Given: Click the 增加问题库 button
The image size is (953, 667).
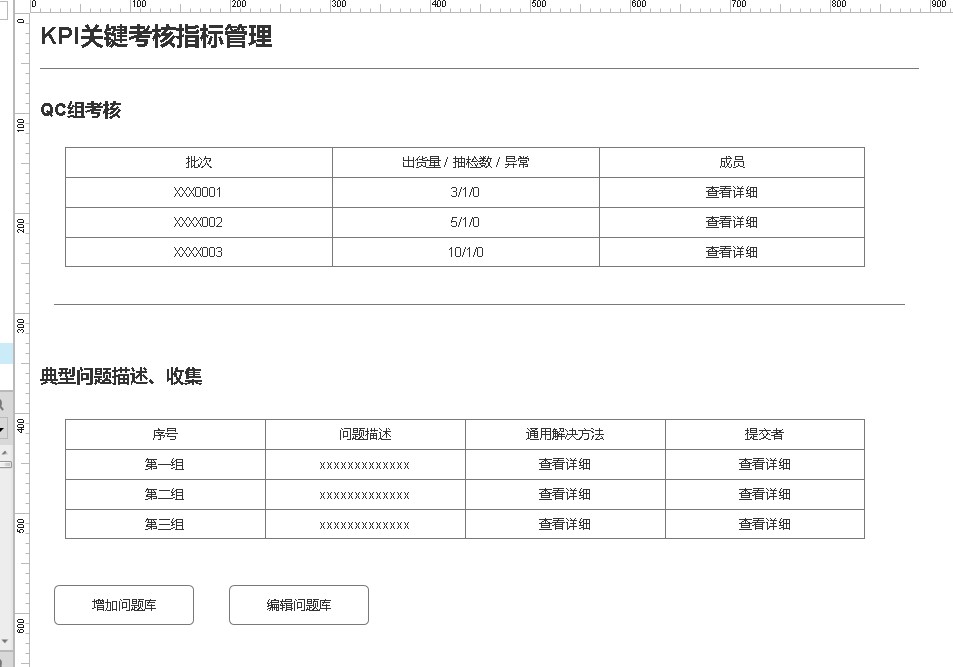Looking at the screenshot, I should click(124, 605).
